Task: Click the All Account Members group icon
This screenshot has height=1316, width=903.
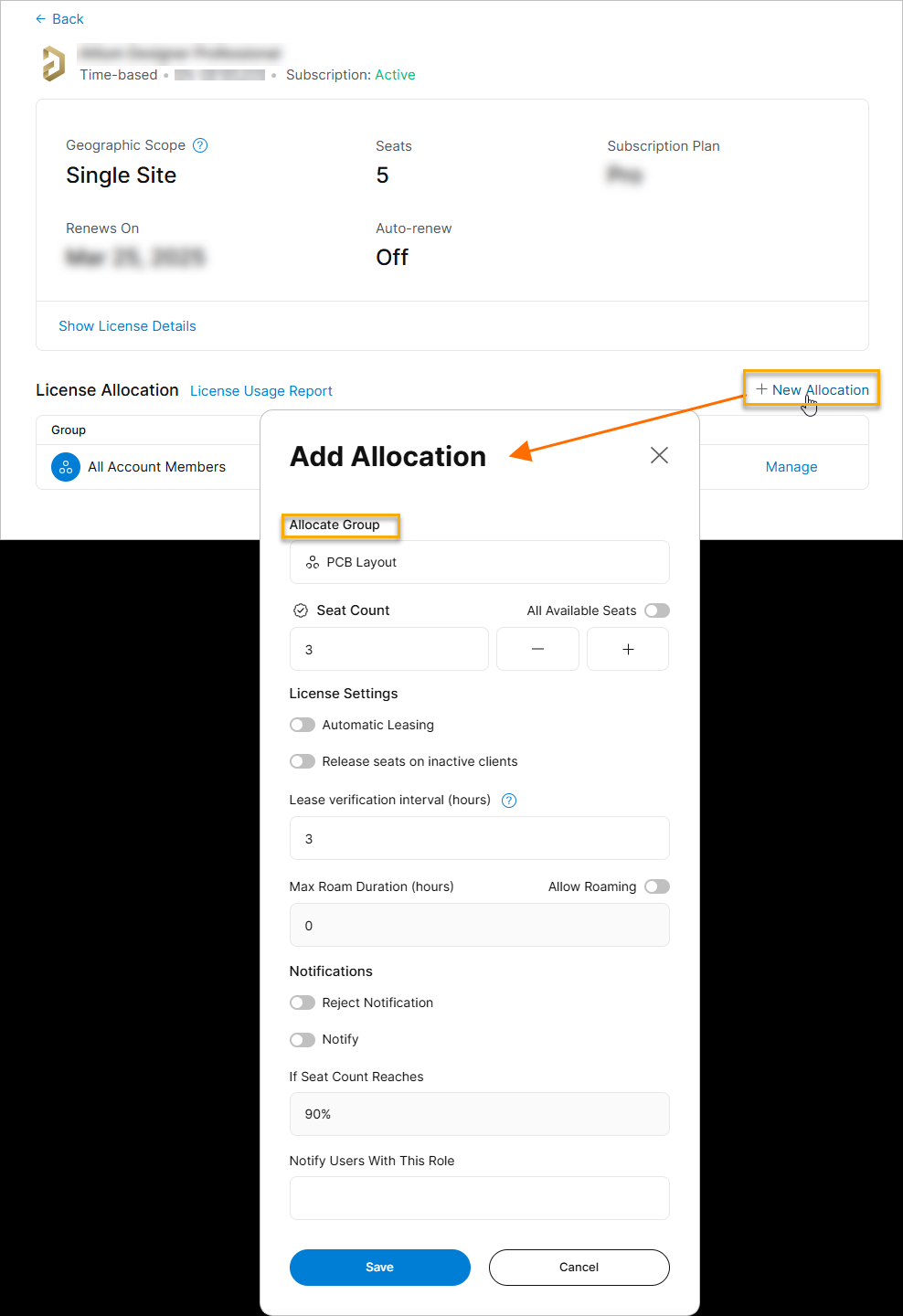Action: (66, 467)
